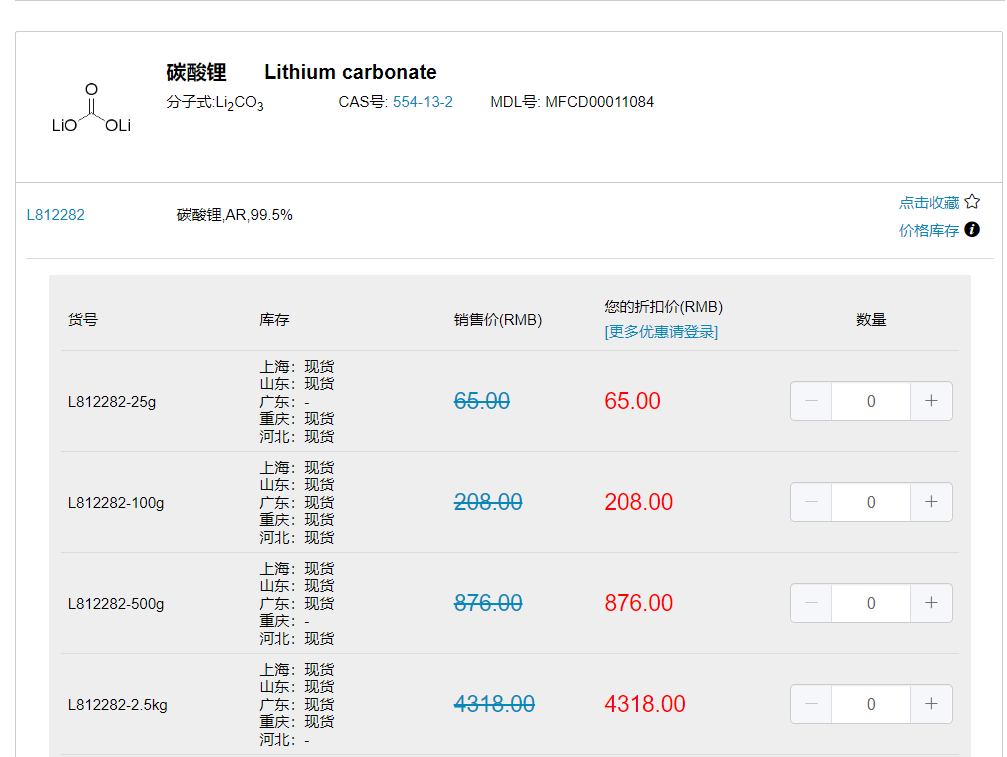Image resolution: width=1007 pixels, height=757 pixels.
Task: Increase quantity for L812282-100g
Action: tap(930, 501)
